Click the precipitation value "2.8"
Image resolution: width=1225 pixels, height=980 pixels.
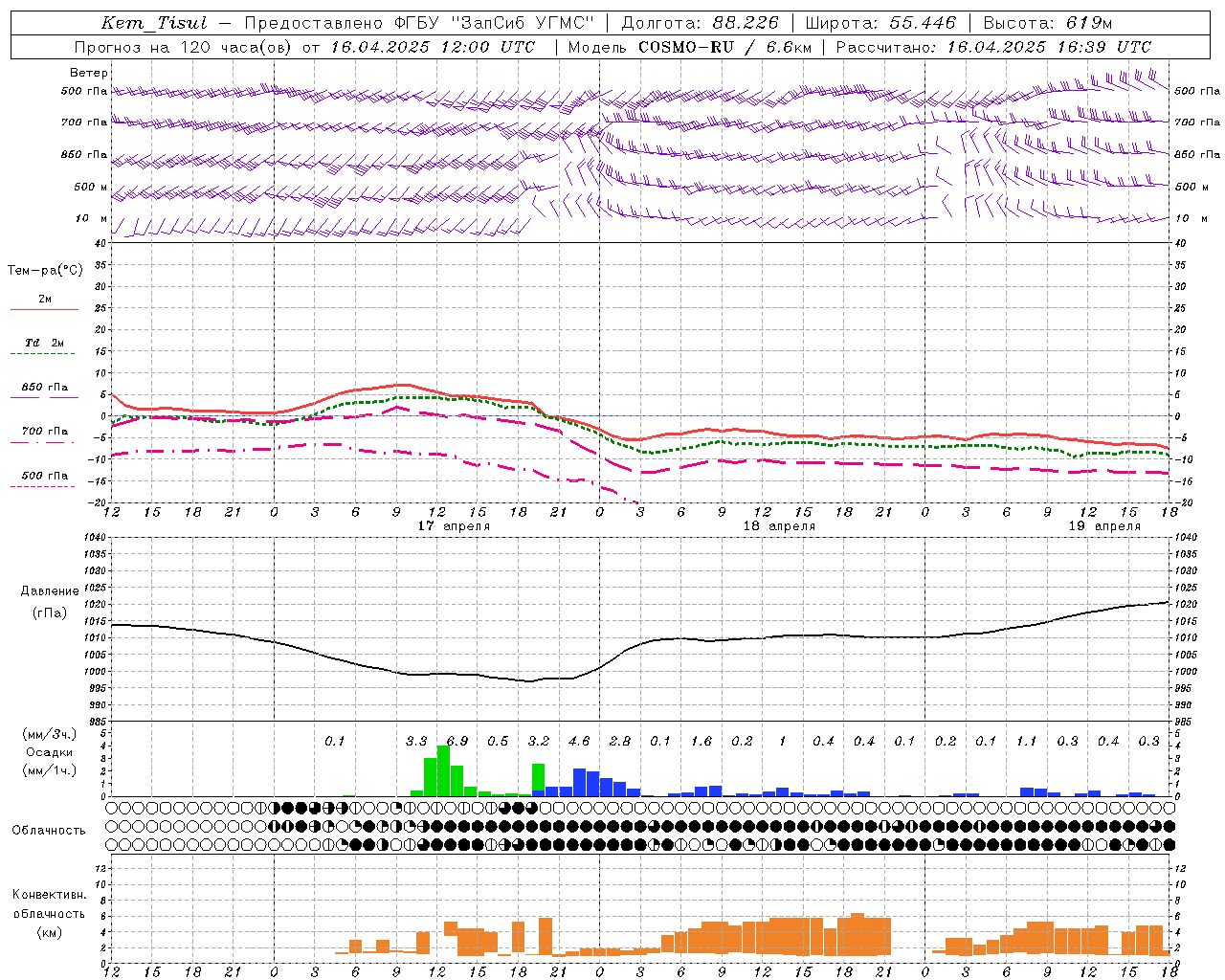(x=620, y=741)
